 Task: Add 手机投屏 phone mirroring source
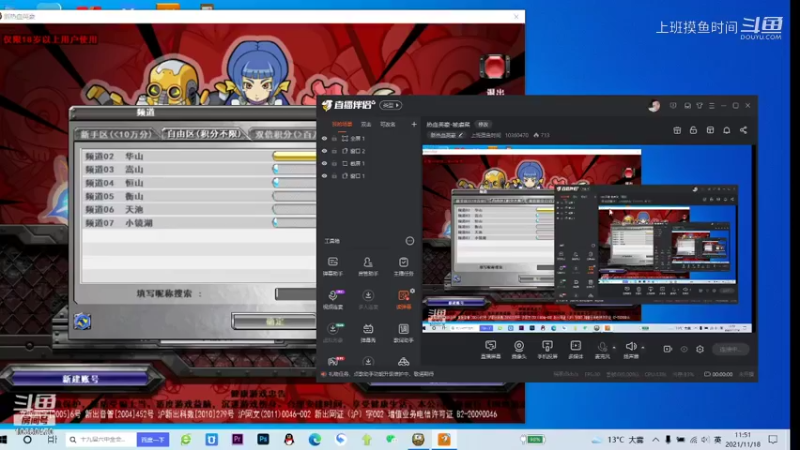[547, 349]
